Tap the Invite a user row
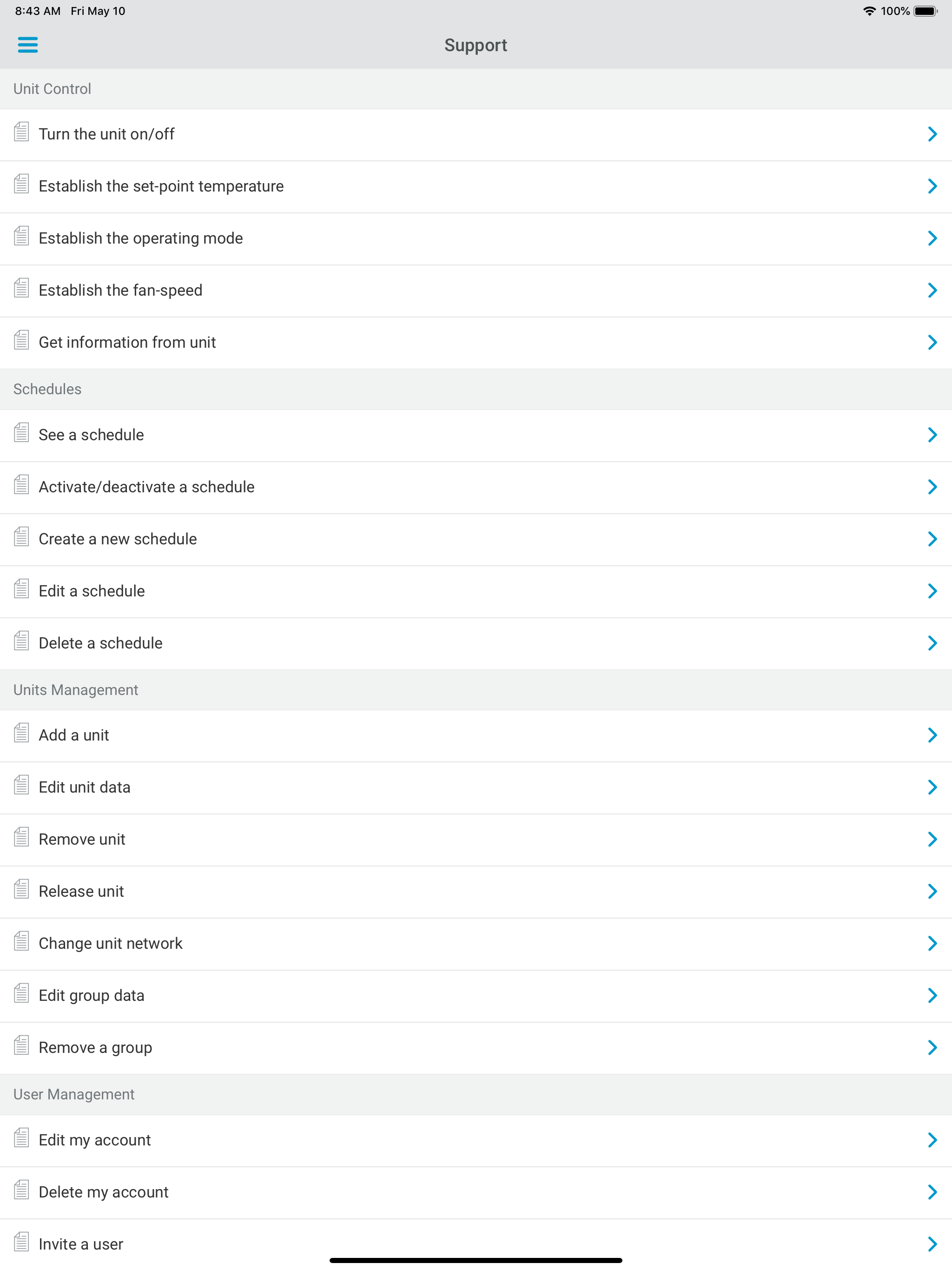952x1270 pixels. click(476, 1244)
